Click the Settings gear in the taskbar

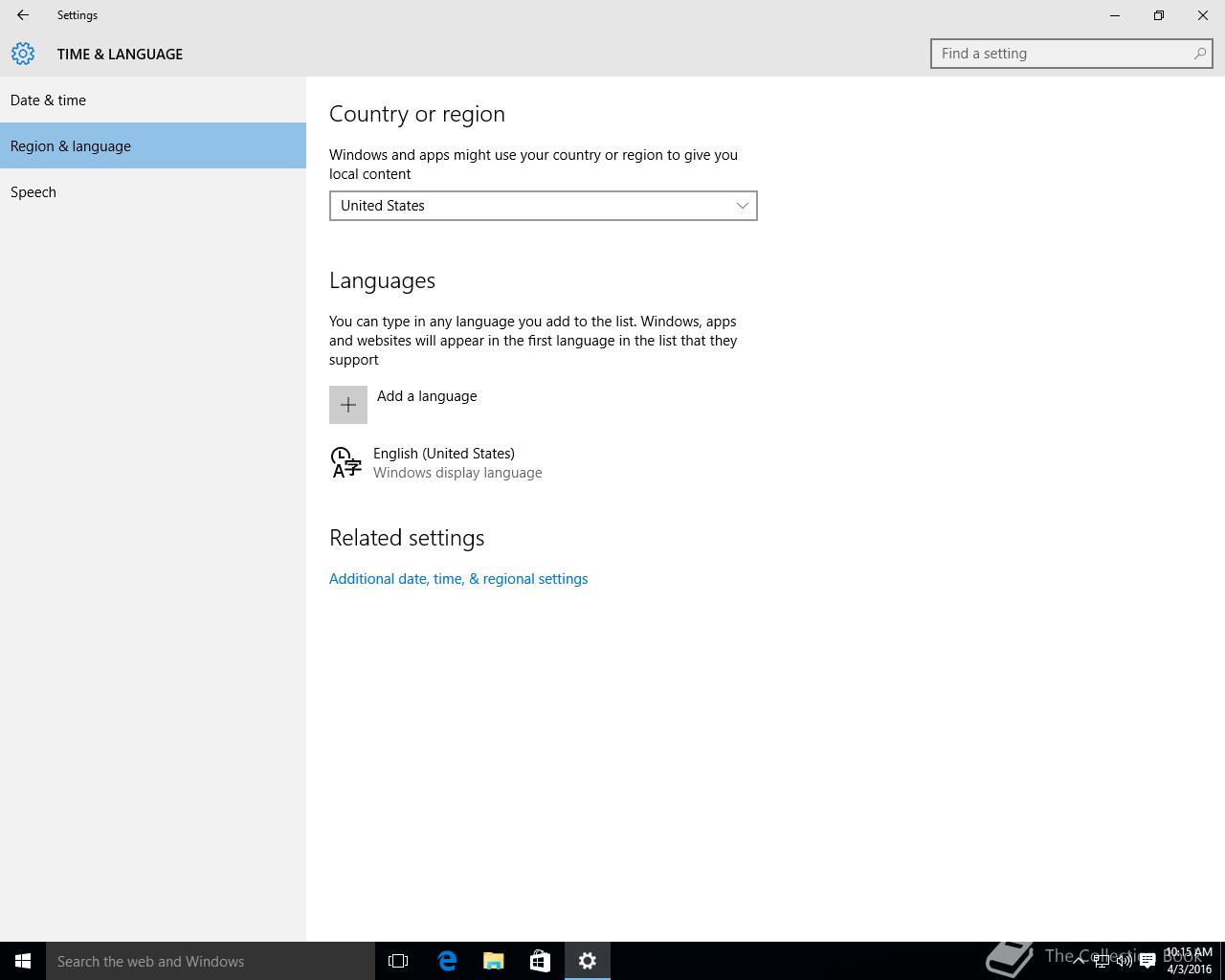pos(588,961)
